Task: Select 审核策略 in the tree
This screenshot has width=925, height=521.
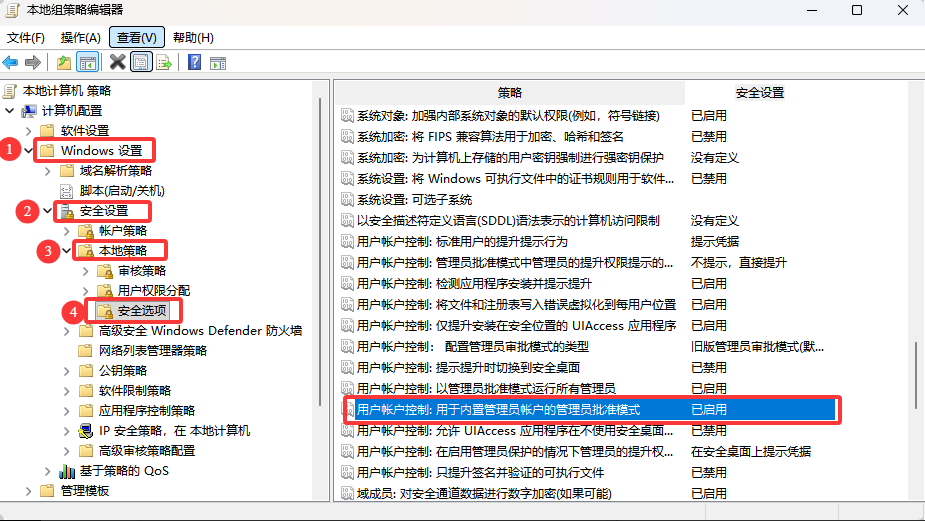Action: (142, 271)
